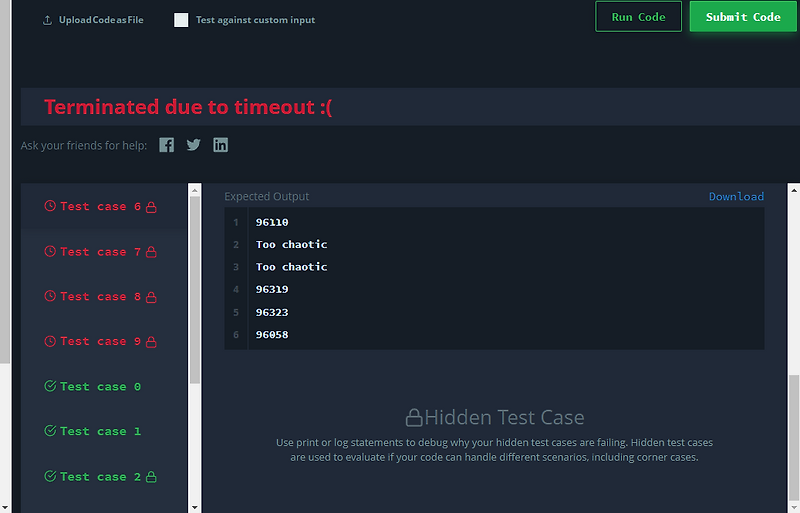This screenshot has height=513, width=800.
Task: Click Upload Code as File link
Action: point(101,20)
